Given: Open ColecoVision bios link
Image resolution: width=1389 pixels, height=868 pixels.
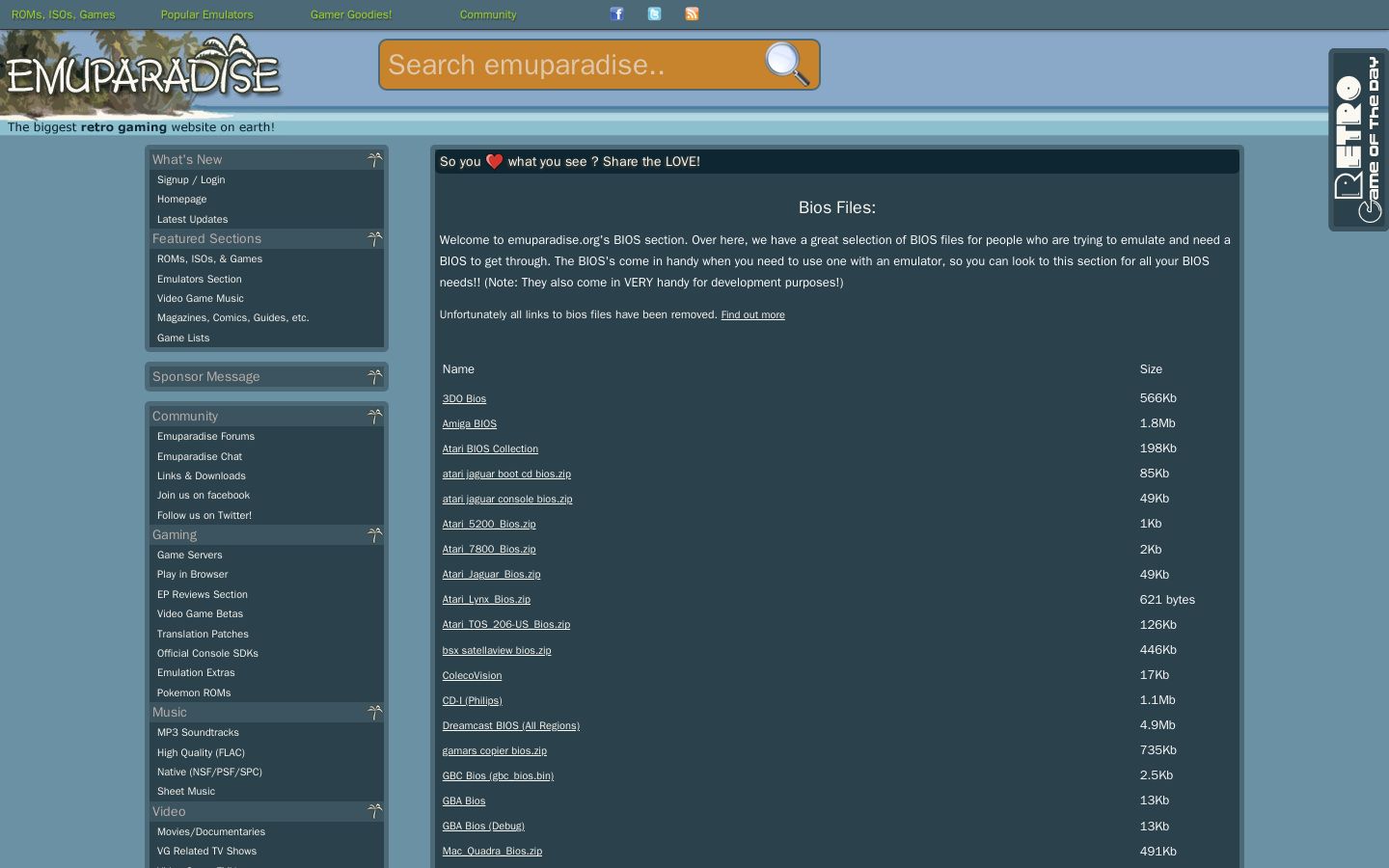Looking at the screenshot, I should point(472,675).
